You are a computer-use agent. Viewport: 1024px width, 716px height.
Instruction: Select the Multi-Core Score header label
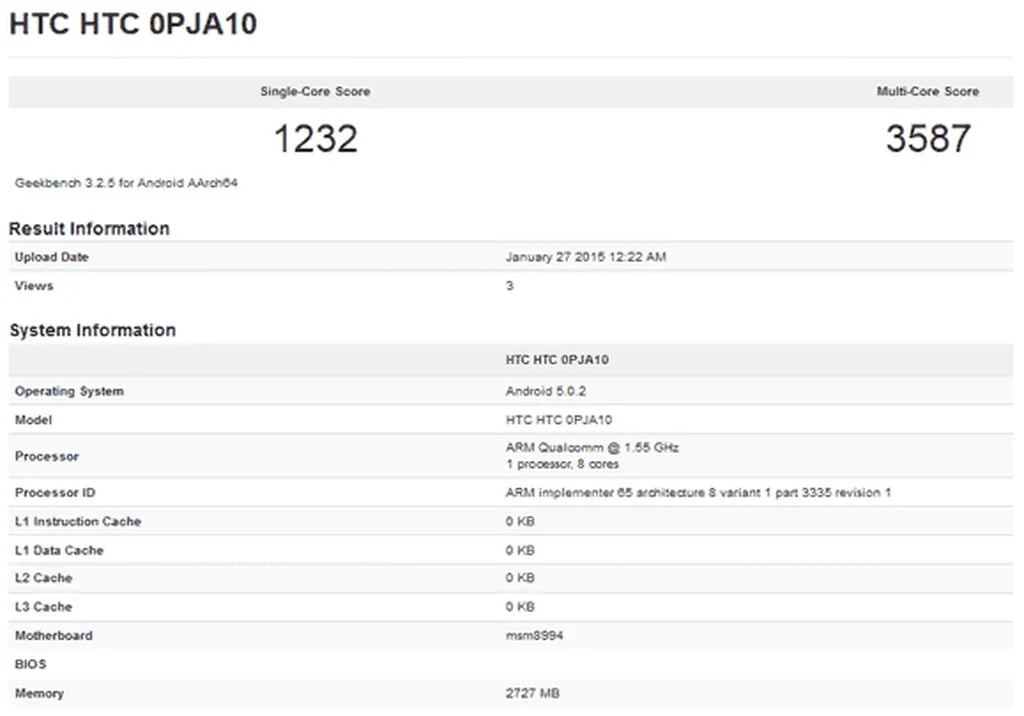click(x=927, y=92)
